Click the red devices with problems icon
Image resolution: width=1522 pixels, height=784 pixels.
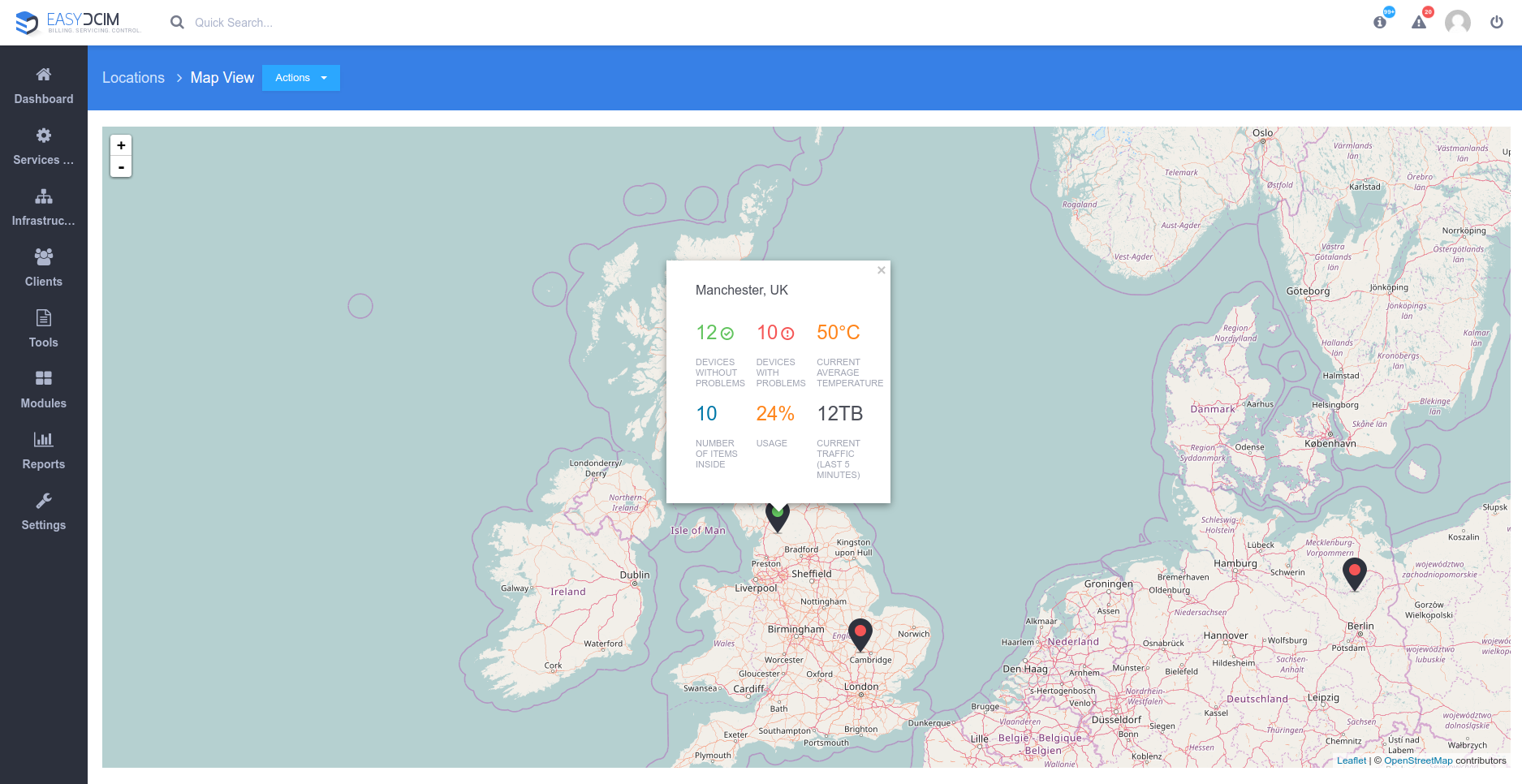(x=787, y=334)
